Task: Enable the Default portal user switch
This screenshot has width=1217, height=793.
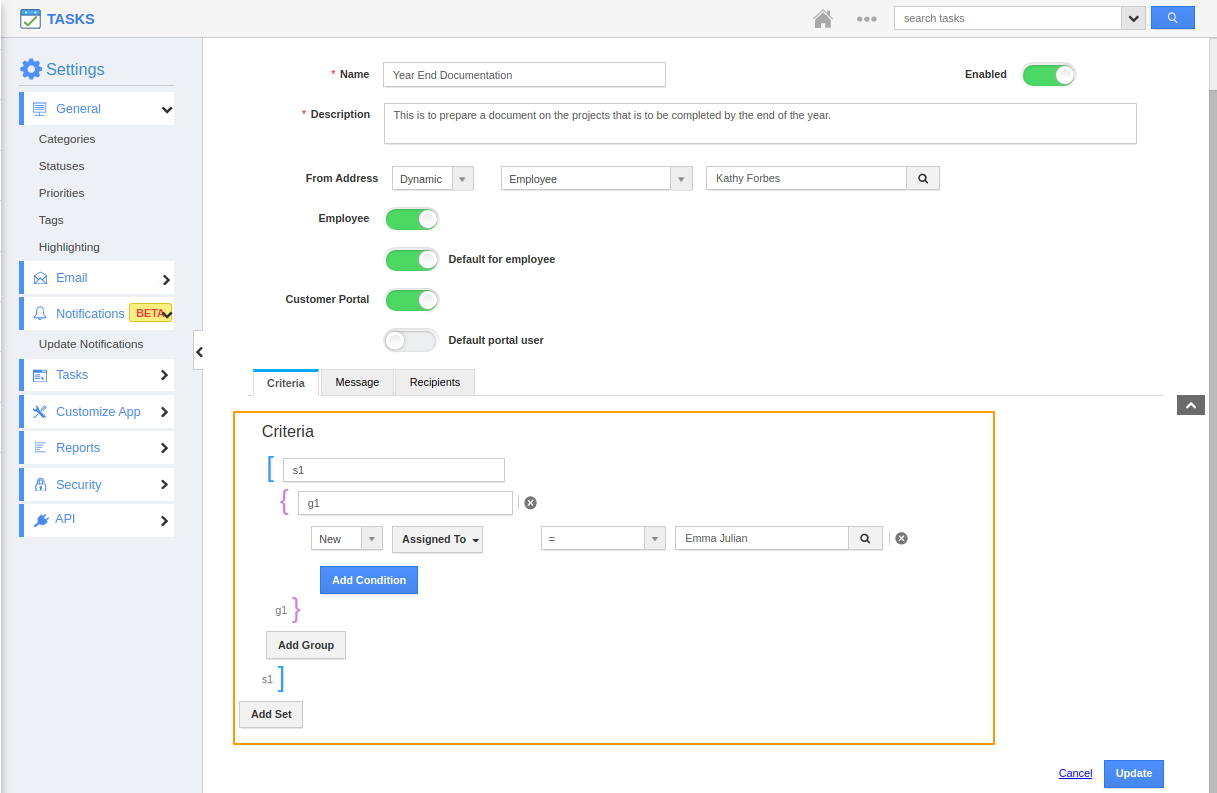Action: [411, 341]
